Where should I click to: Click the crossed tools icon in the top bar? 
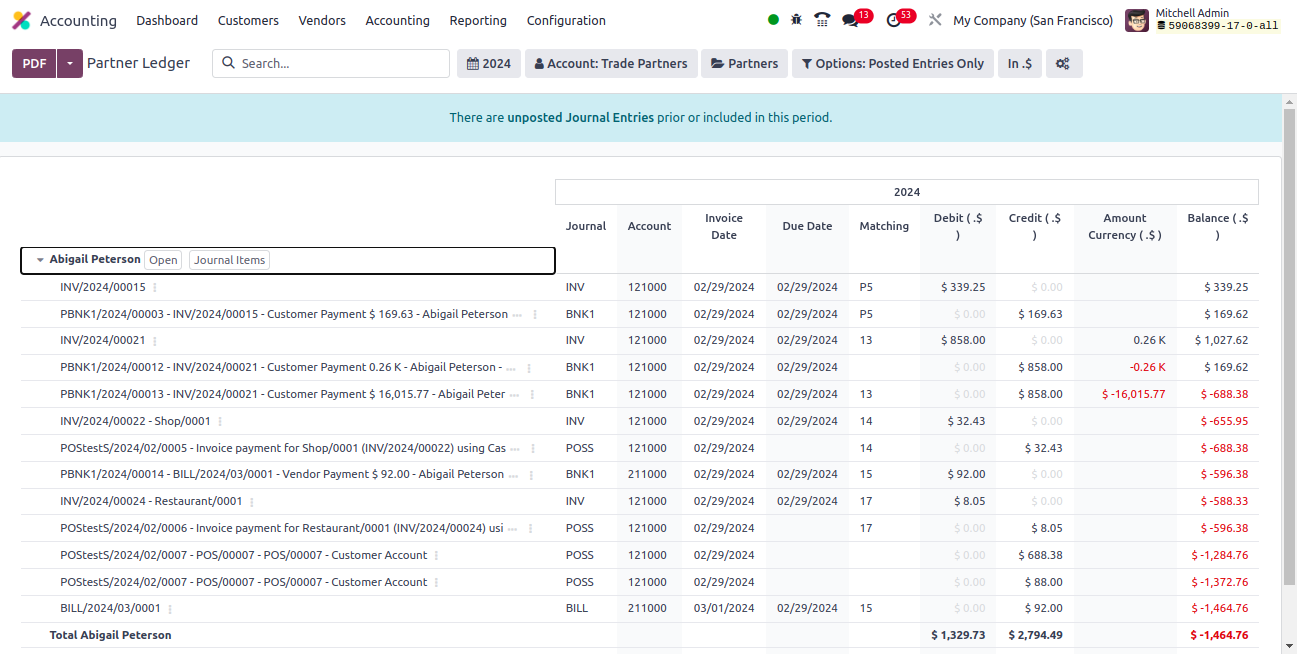(935, 20)
